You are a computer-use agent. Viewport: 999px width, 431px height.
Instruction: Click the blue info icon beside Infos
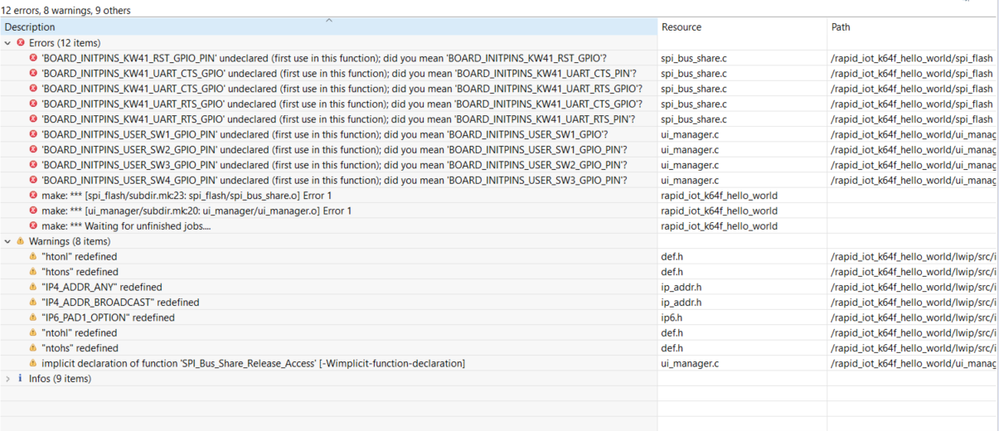[20, 378]
